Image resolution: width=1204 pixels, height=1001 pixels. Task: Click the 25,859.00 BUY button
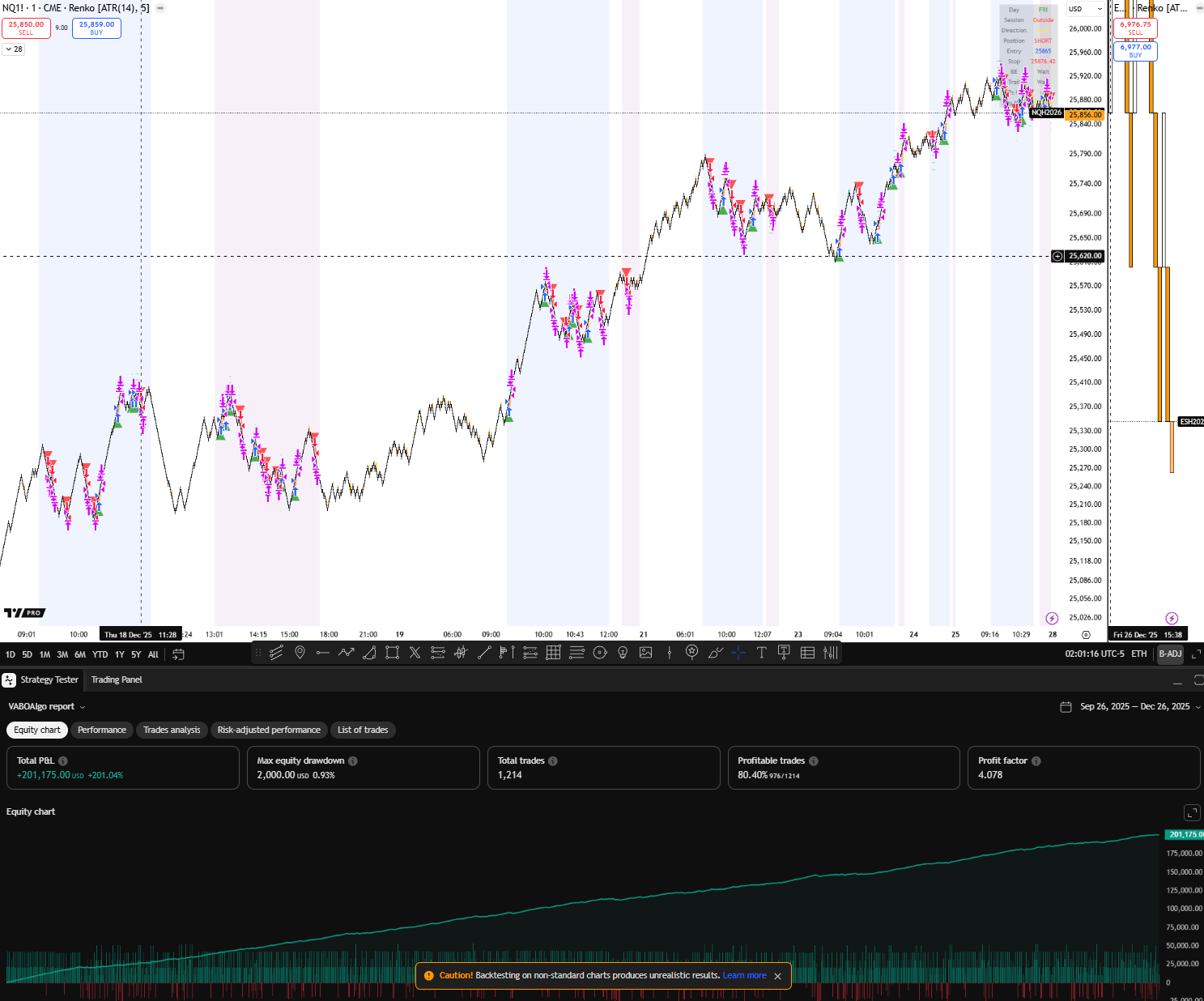coord(96,28)
